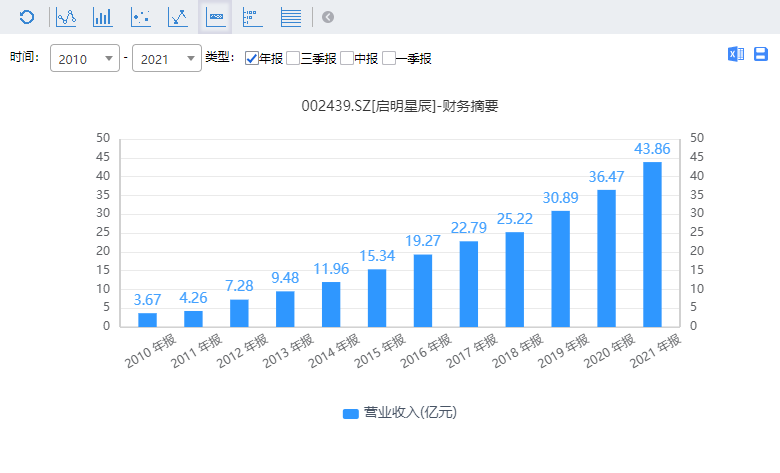
Task: Select the trend line chart icon
Action: tap(178, 17)
